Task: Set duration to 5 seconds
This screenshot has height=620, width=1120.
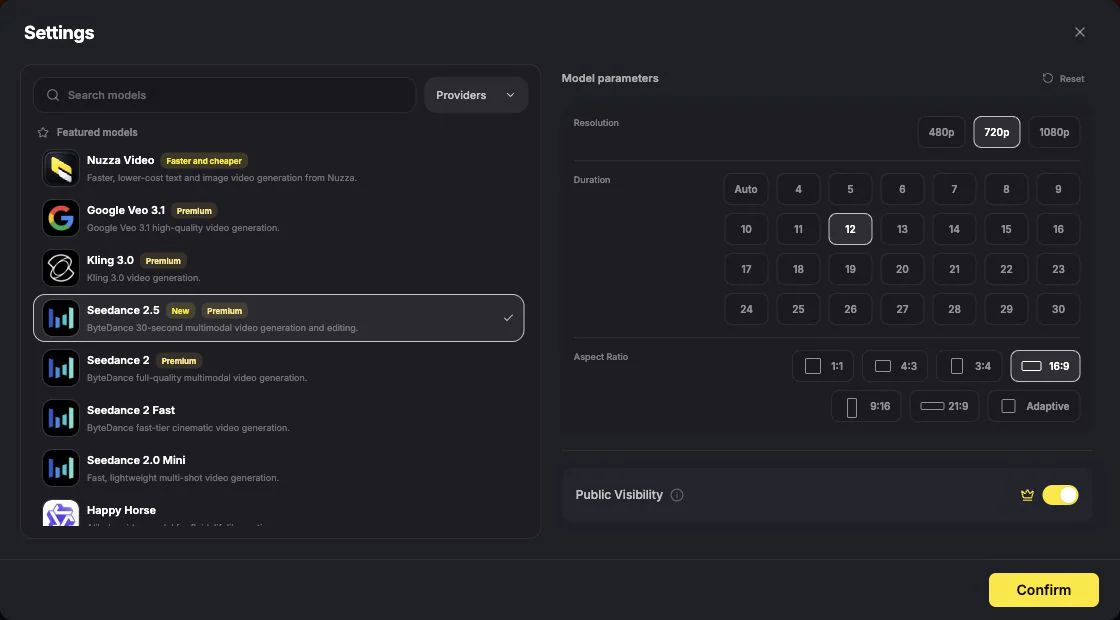Action: [850, 189]
